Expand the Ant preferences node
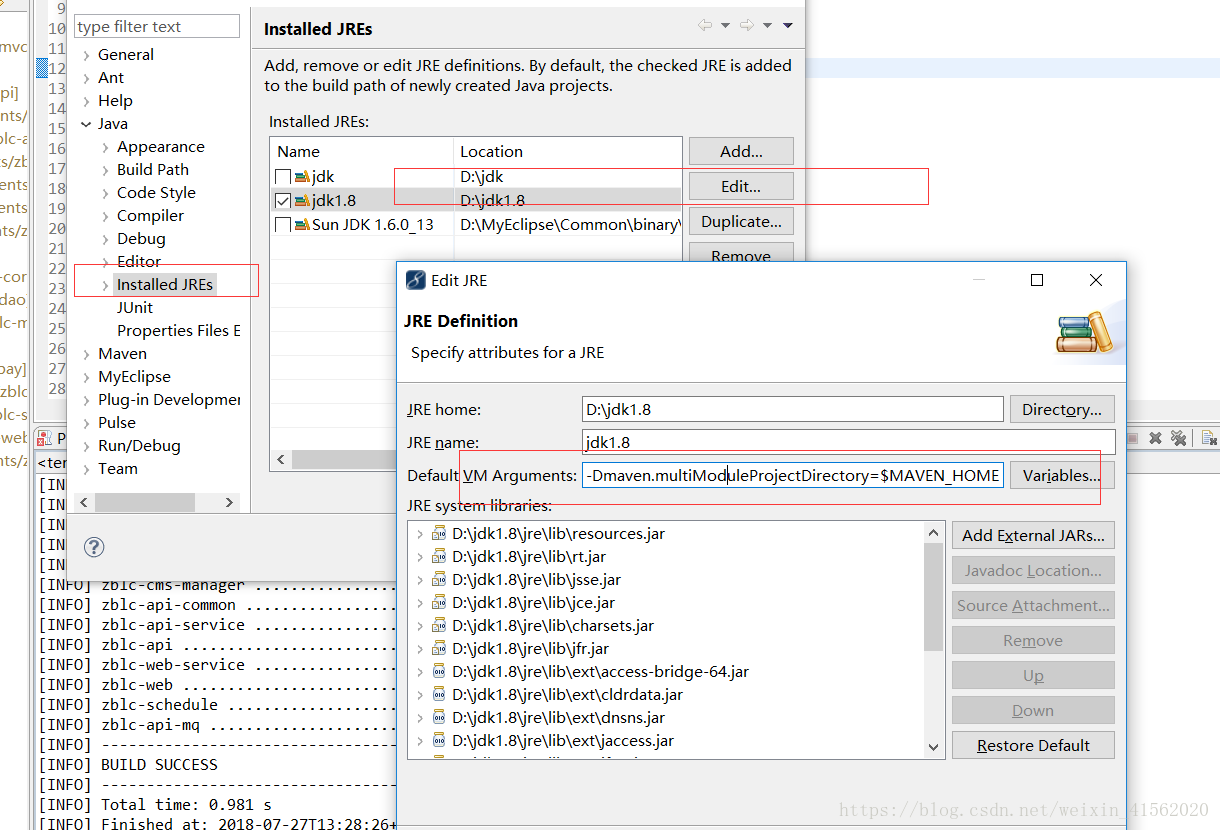This screenshot has height=830, width=1220. pyautogui.click(x=87, y=78)
